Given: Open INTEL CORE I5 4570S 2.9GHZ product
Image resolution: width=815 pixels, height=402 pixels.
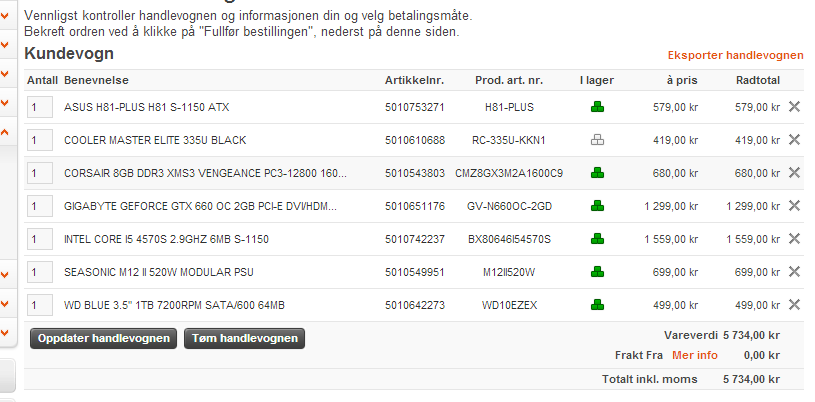Looking at the screenshot, I should (166, 239).
